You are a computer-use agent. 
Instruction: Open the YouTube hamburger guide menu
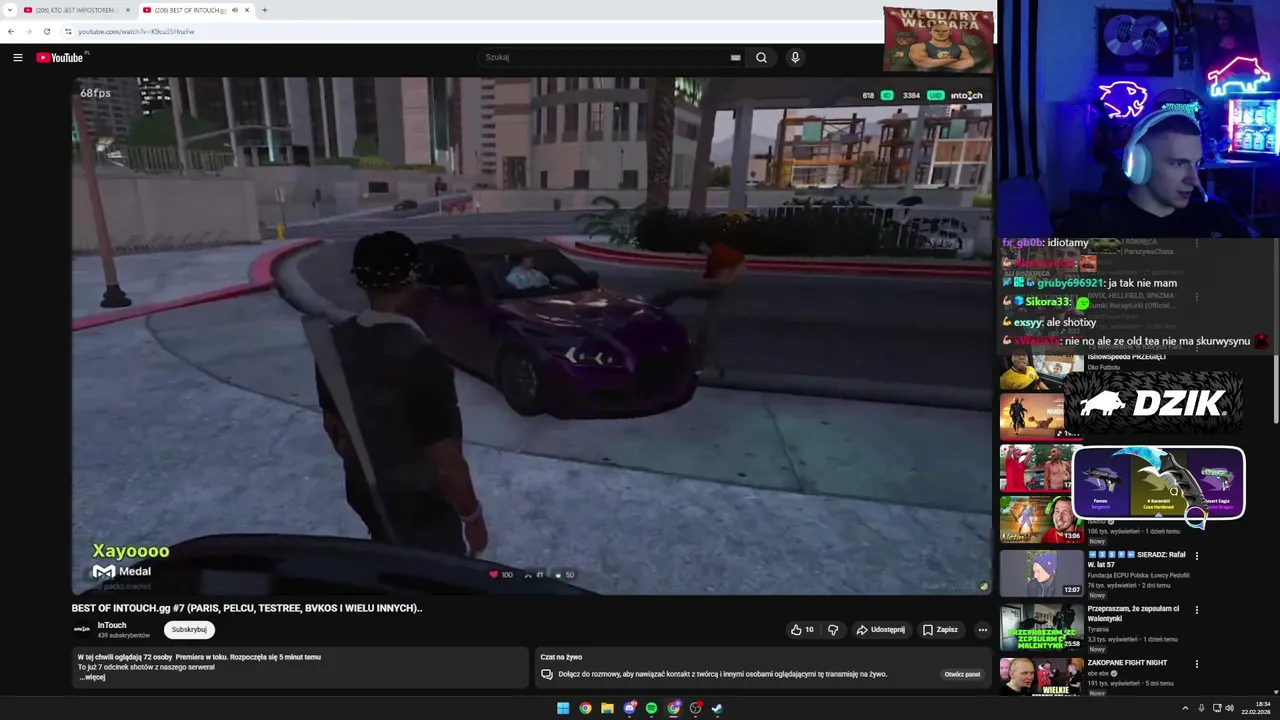(x=17, y=58)
